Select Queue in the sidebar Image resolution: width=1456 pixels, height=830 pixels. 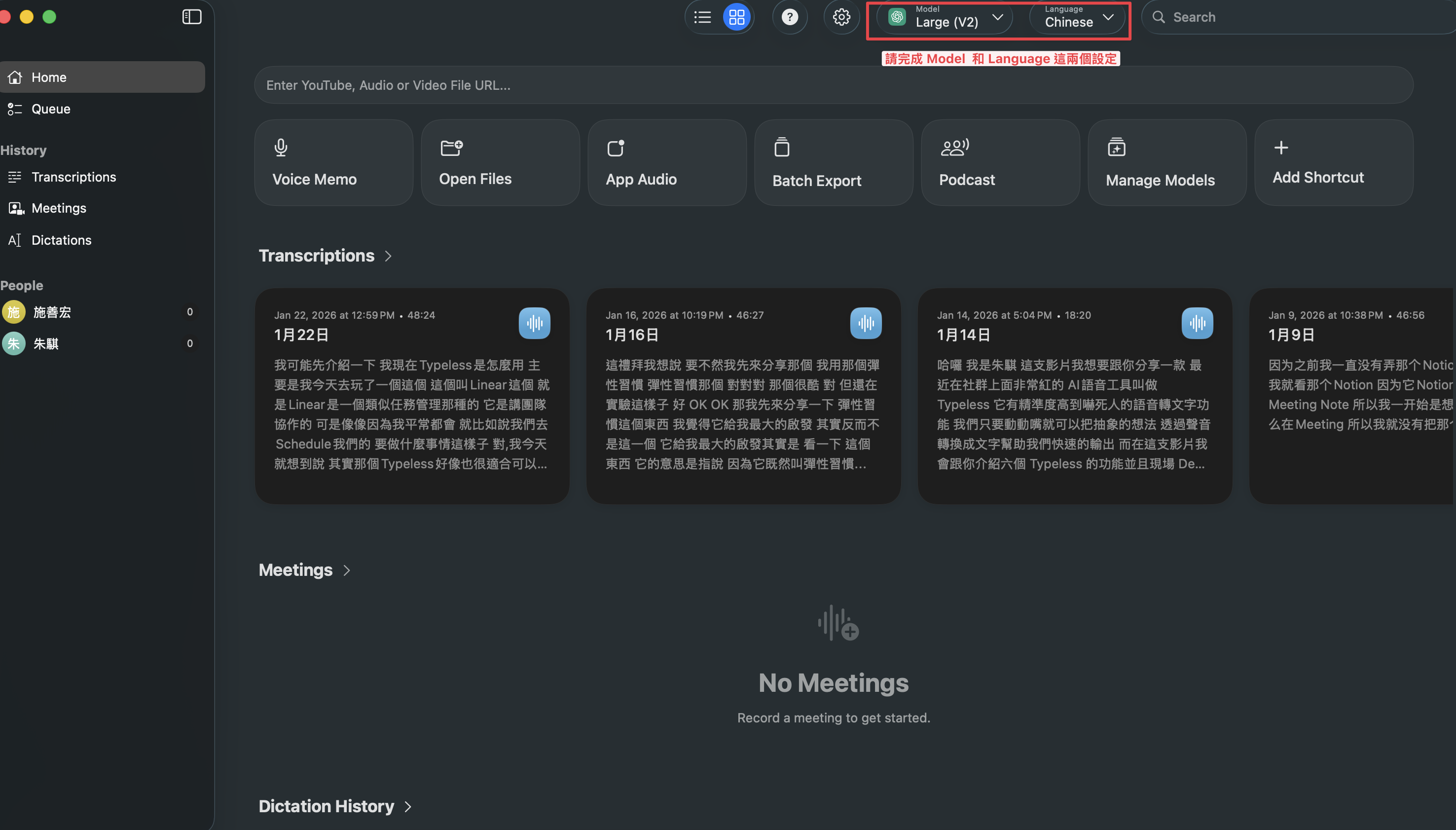coord(51,109)
